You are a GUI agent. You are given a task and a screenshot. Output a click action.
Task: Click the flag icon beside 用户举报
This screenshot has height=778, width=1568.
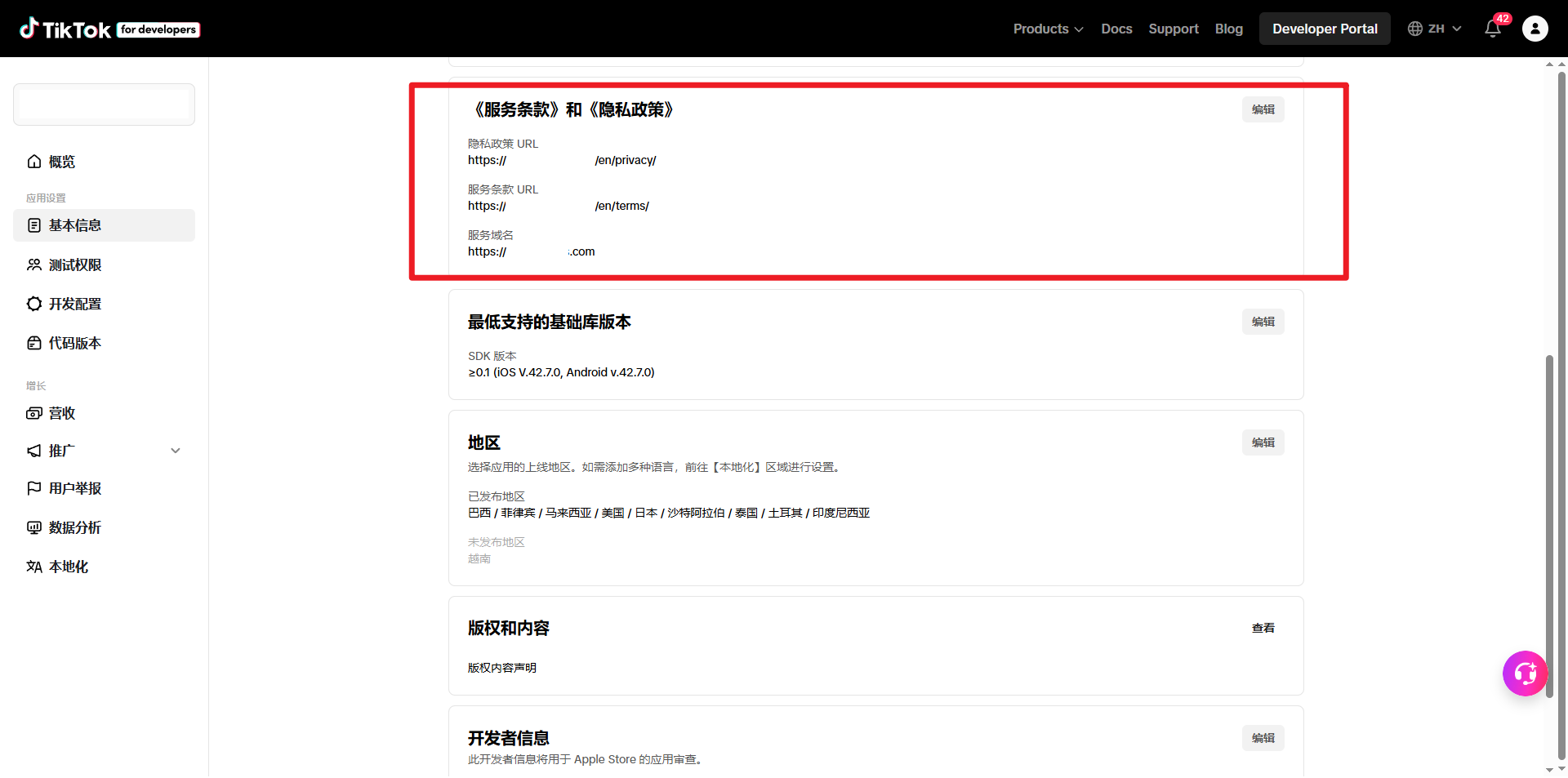[34, 488]
